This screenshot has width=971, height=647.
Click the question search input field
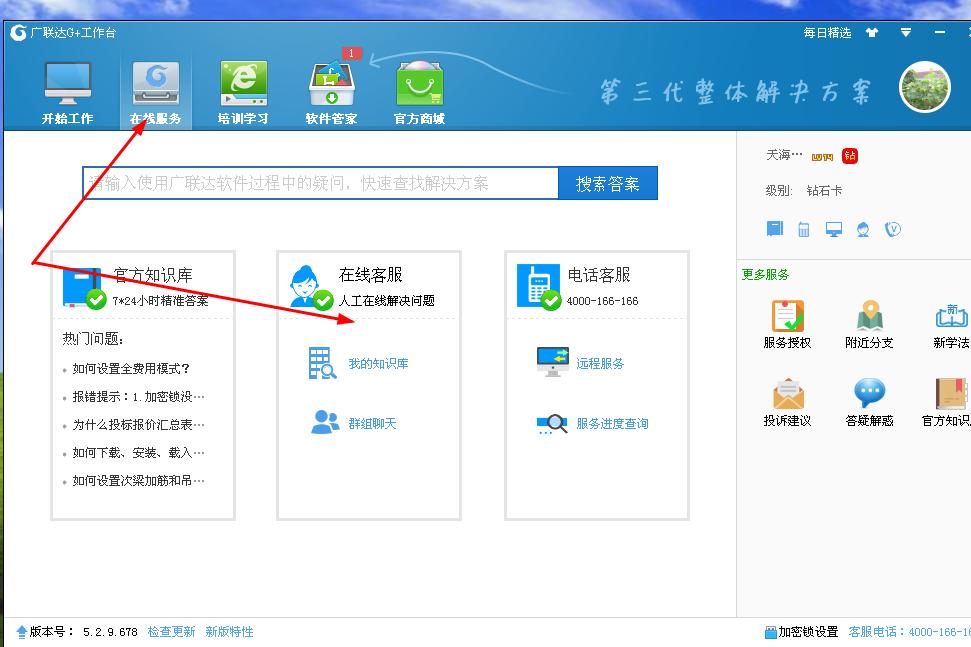click(x=321, y=183)
